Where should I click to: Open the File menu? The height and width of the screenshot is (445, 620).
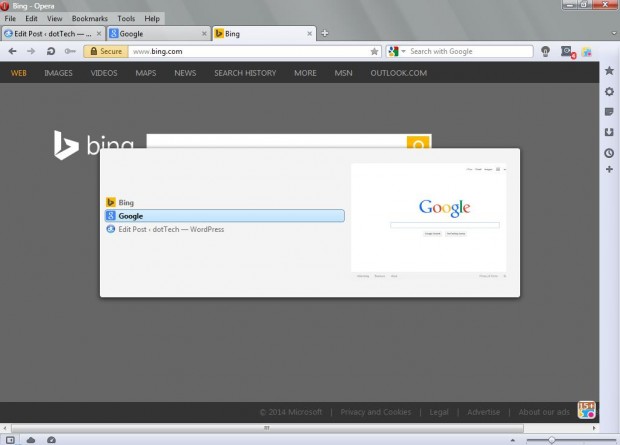coord(10,19)
